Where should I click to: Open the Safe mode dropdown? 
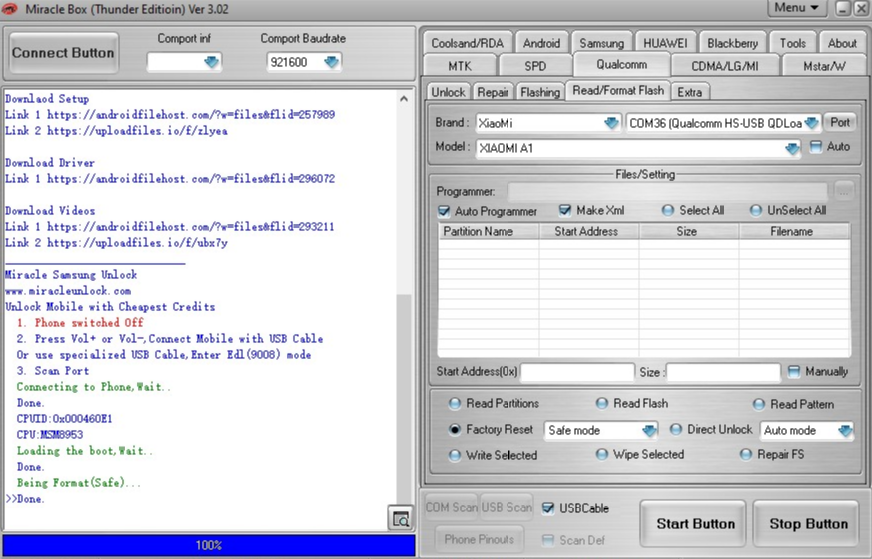[649, 431]
